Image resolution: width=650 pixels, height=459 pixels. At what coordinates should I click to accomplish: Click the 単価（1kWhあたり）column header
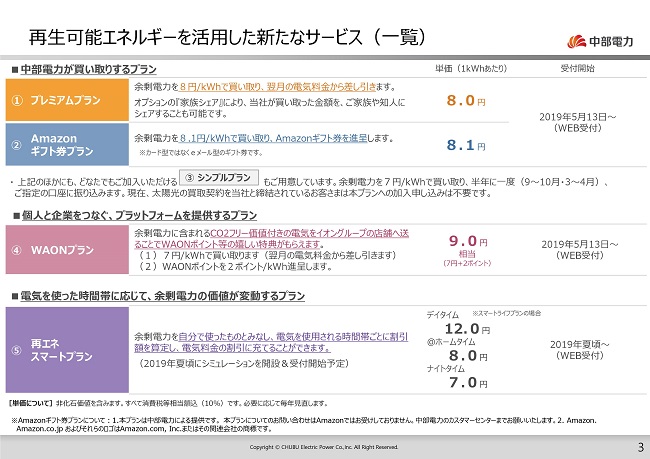(471, 68)
